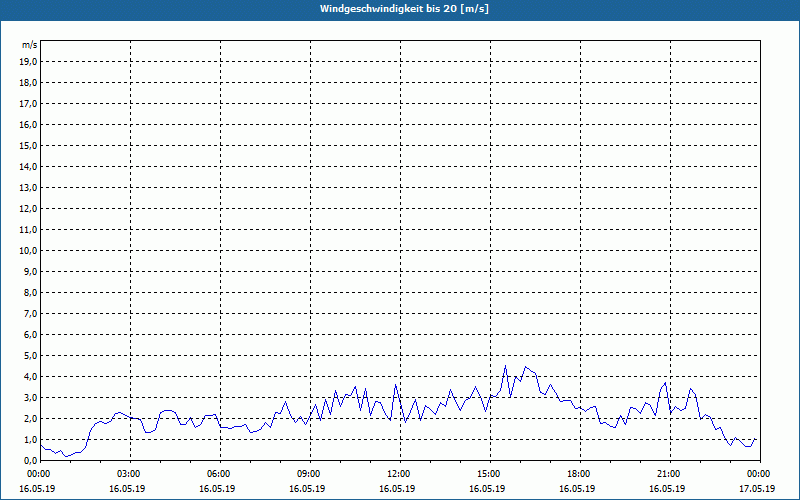The height and width of the screenshot is (500, 800).
Task: Click the '13,0' y-axis label
Action: [x=28, y=188]
